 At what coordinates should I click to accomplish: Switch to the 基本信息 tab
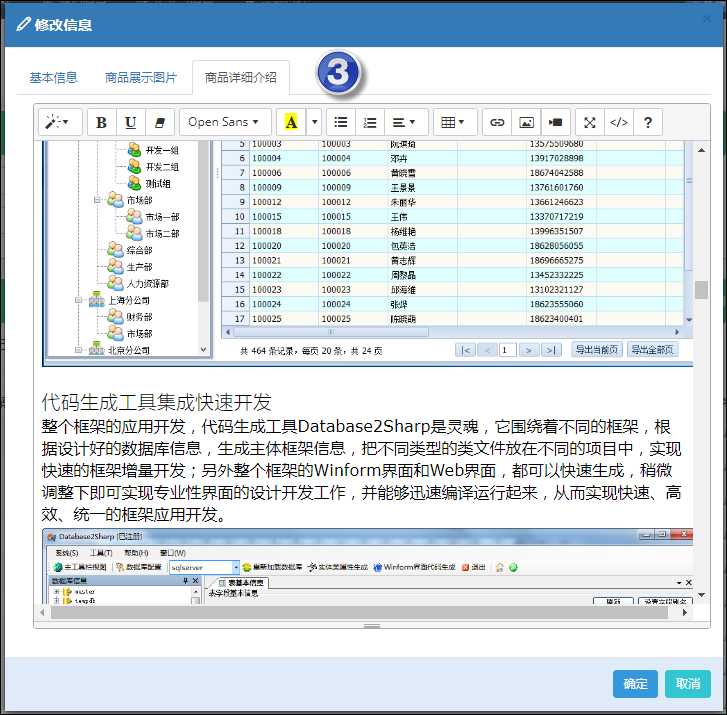53,77
